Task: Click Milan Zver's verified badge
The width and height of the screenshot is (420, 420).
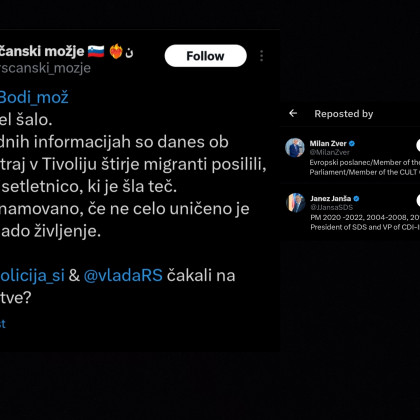Action: (352, 144)
